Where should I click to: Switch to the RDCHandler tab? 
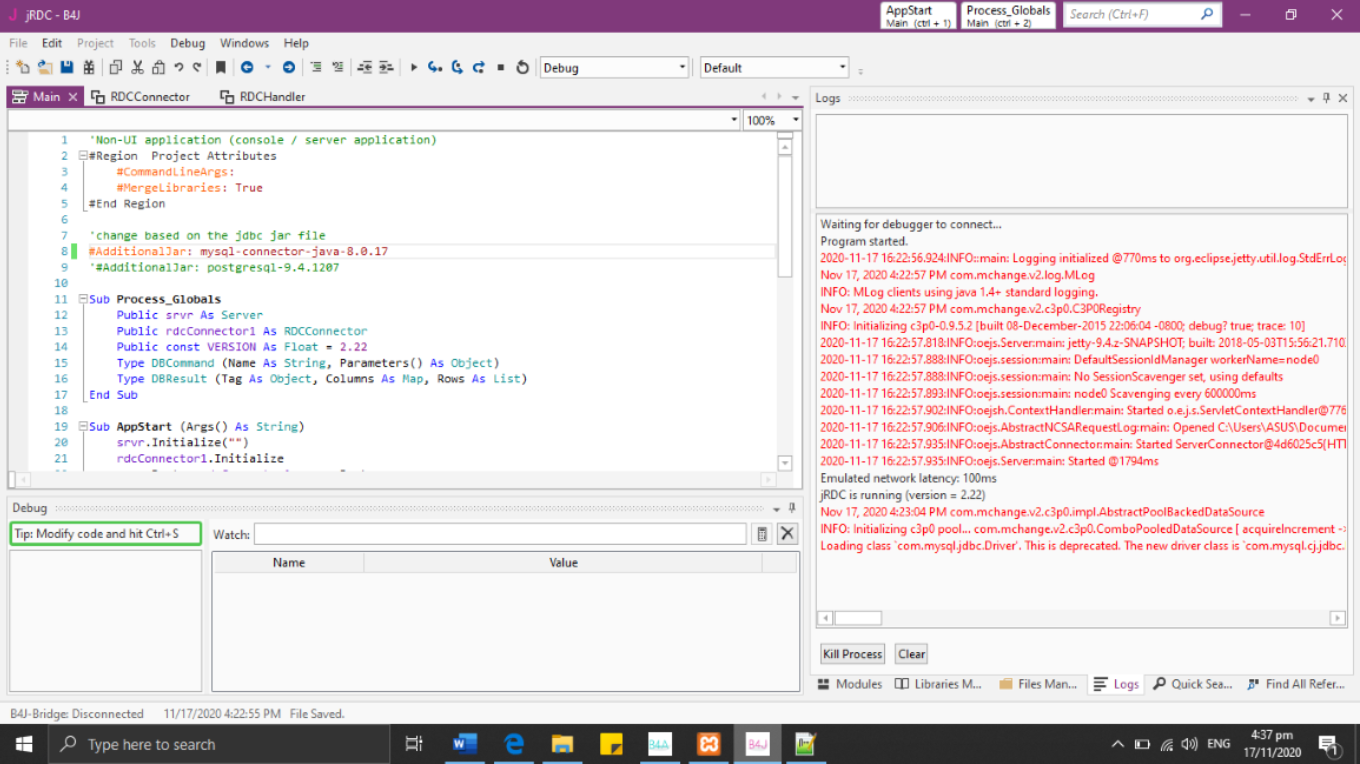click(x=262, y=97)
